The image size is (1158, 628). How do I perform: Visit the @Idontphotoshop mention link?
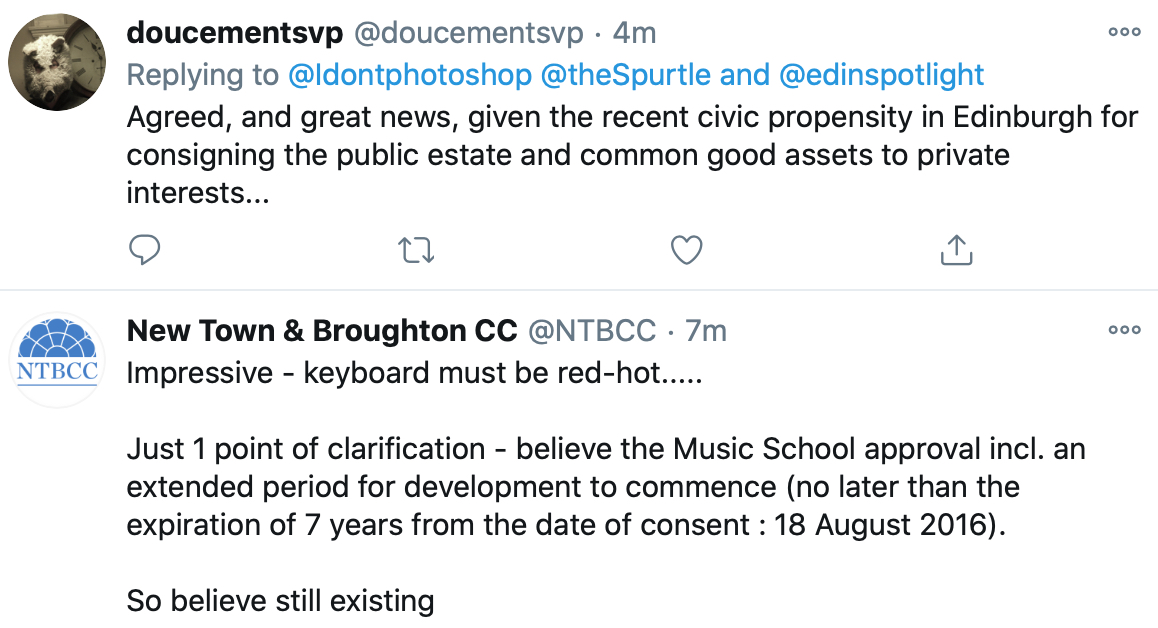click(410, 75)
